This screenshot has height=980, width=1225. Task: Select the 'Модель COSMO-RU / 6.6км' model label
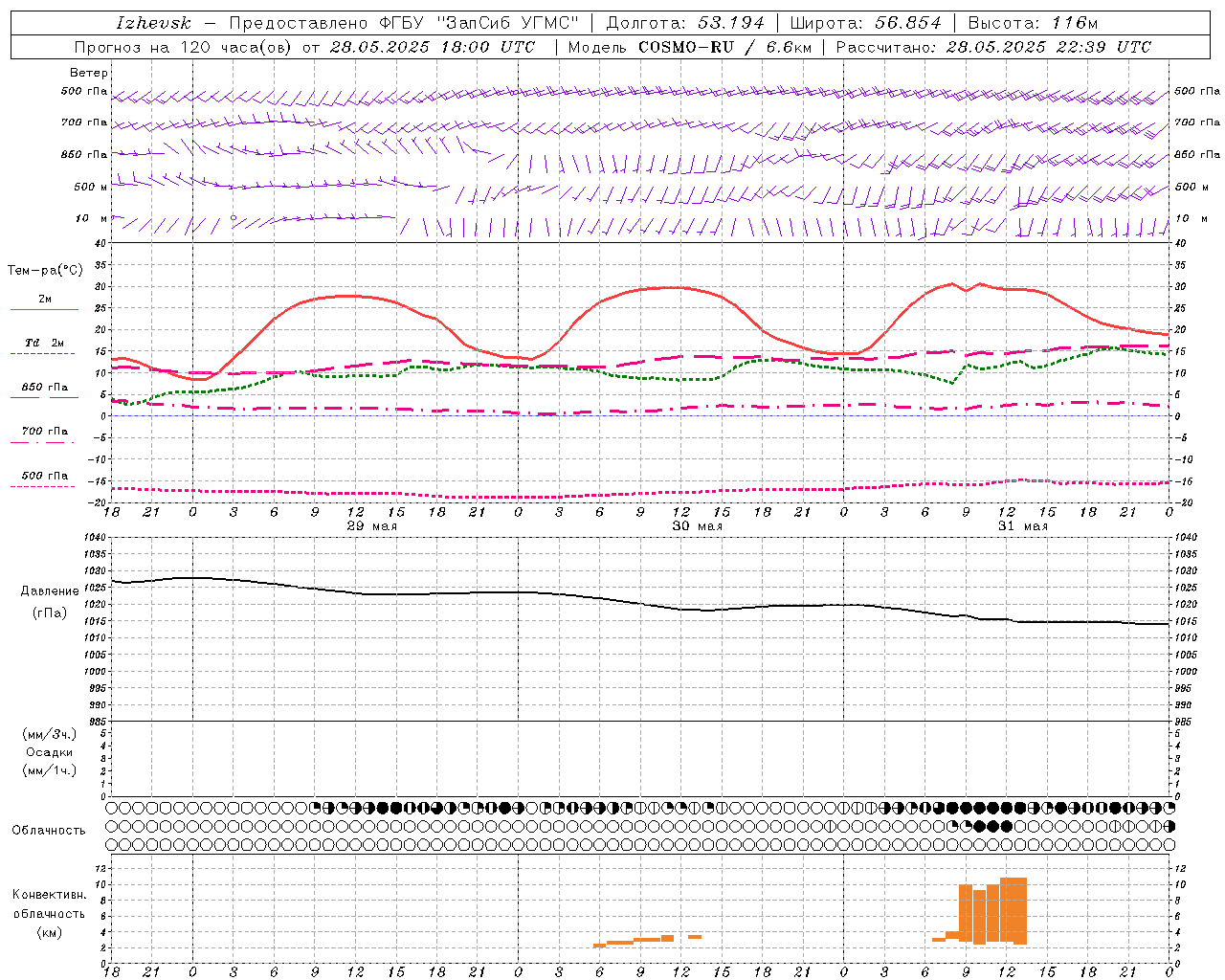(x=690, y=47)
